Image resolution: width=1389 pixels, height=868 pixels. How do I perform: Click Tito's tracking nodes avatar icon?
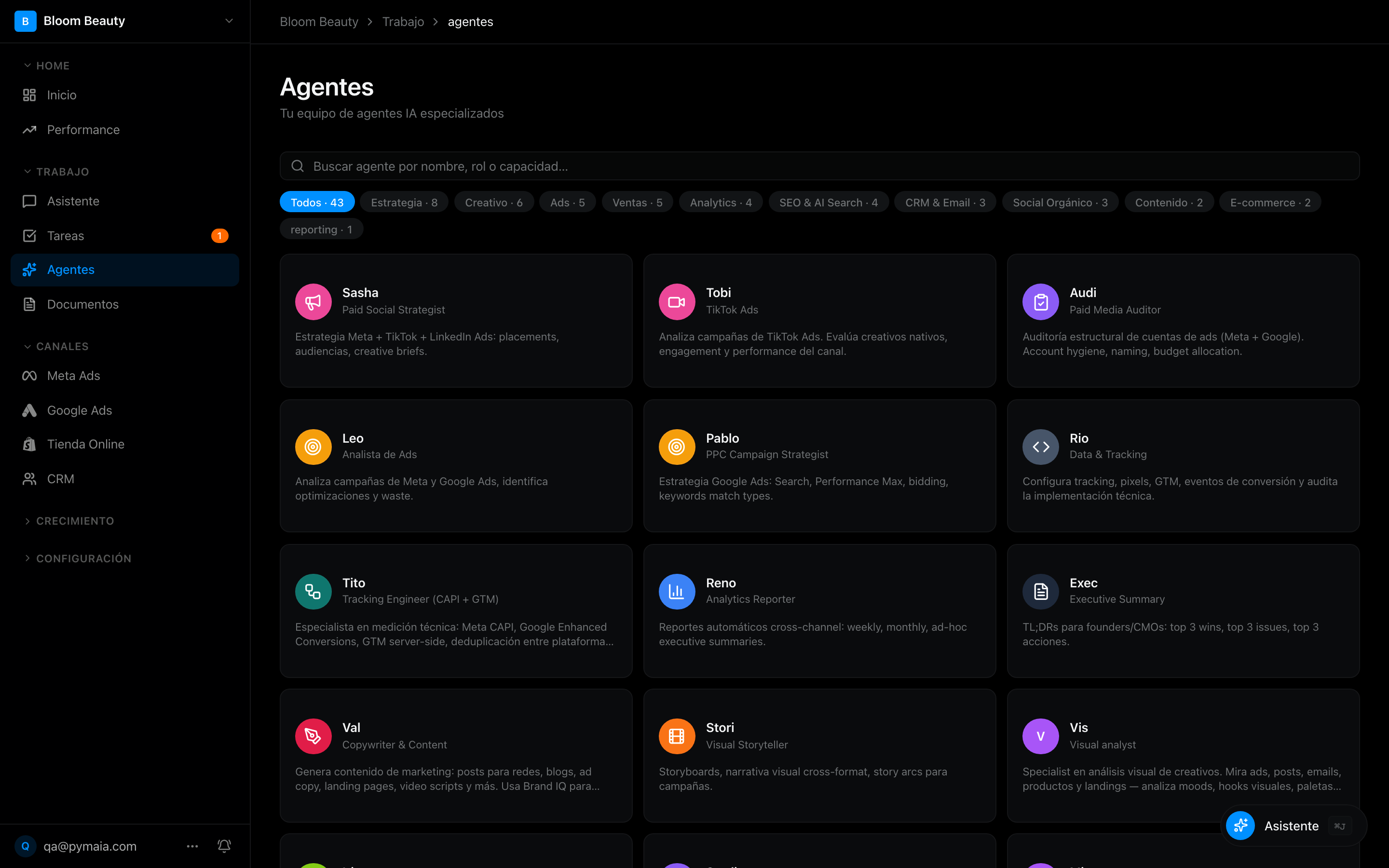[x=313, y=591]
